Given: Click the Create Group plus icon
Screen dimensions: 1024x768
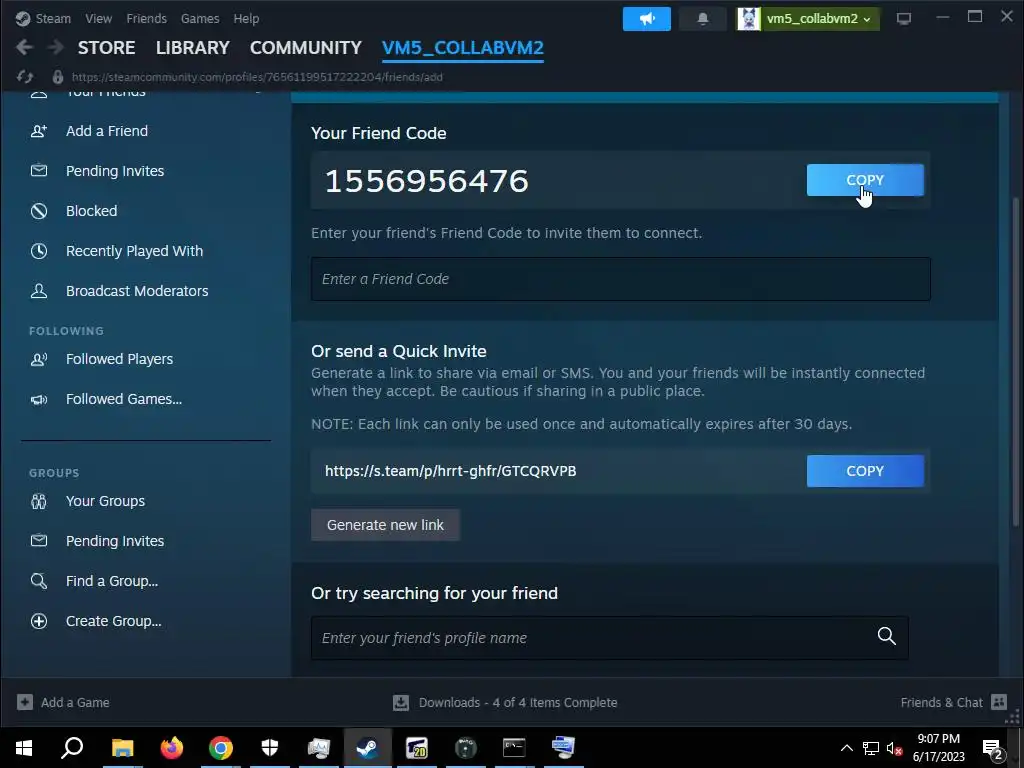Looking at the screenshot, I should (x=39, y=621).
